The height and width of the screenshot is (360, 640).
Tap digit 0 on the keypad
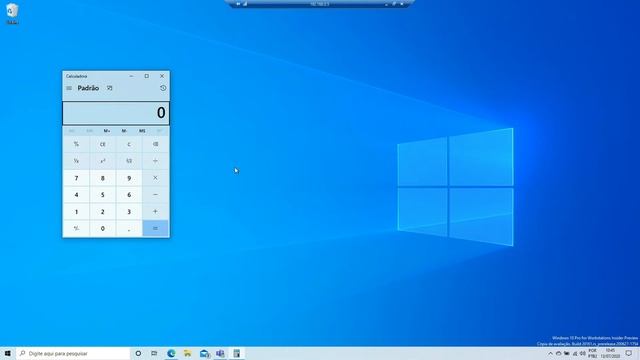102,228
